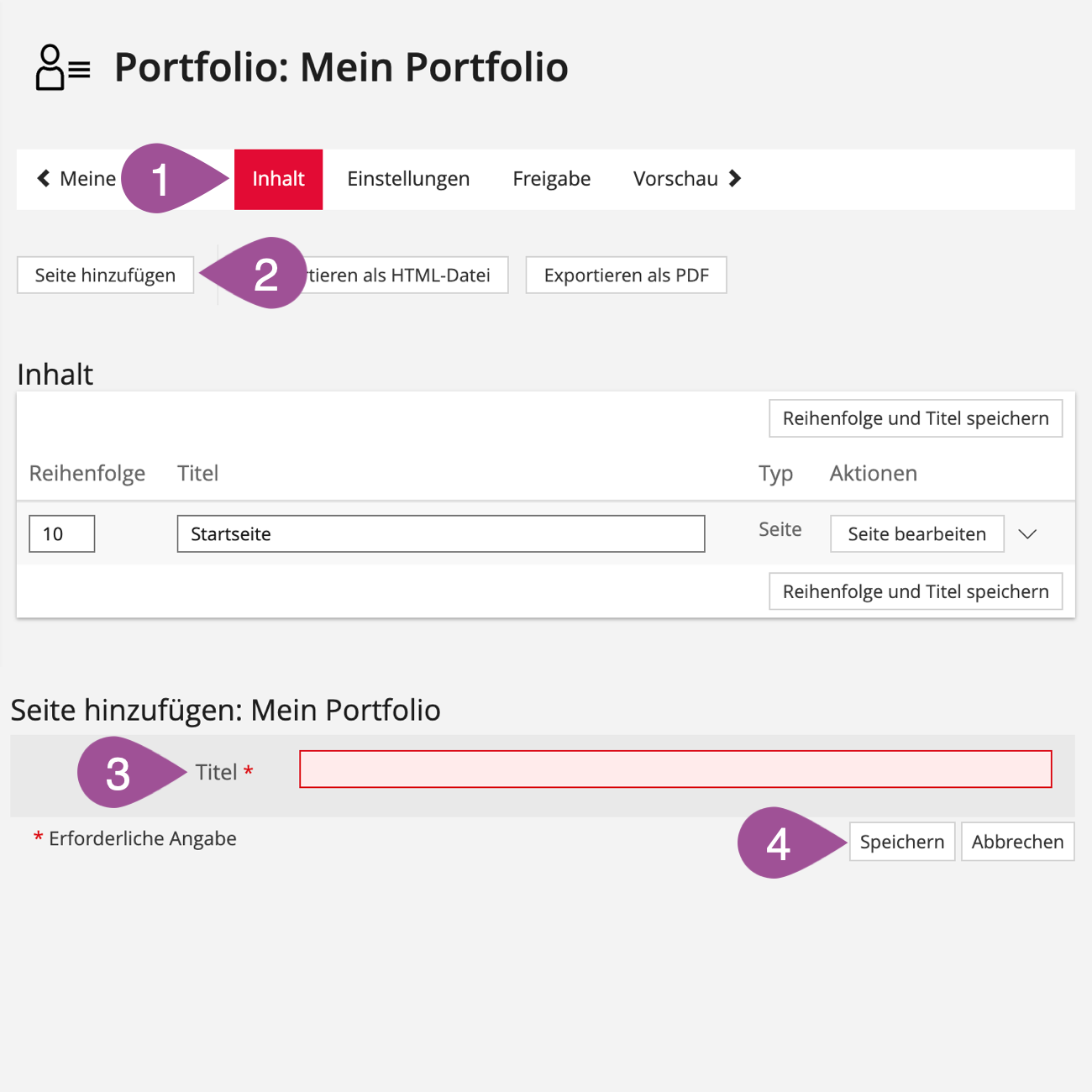Switch to the Inhalt tab
1092x1092 pixels.
pyautogui.click(x=278, y=179)
